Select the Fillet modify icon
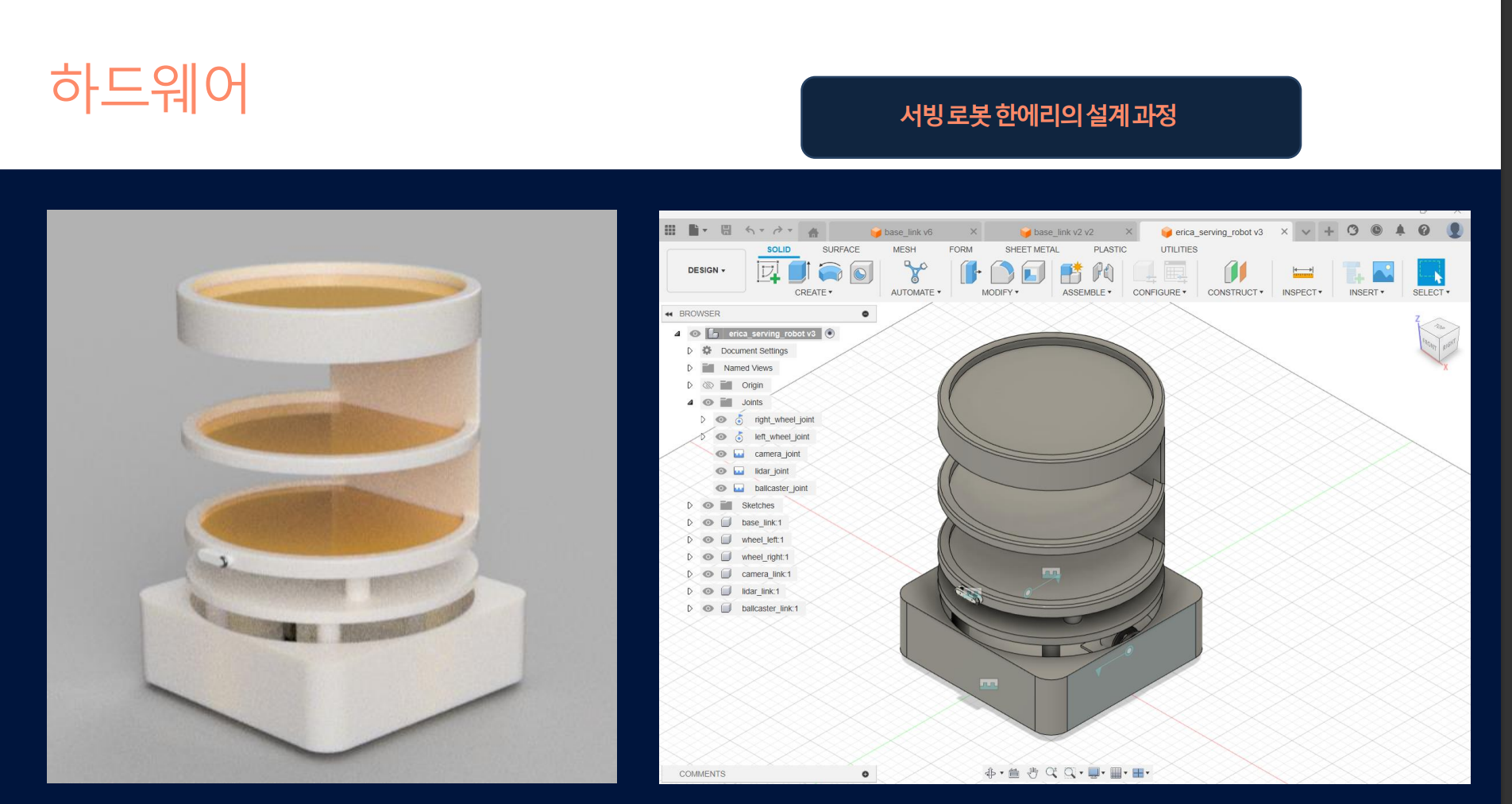The height and width of the screenshot is (804, 1512). coord(1002,273)
